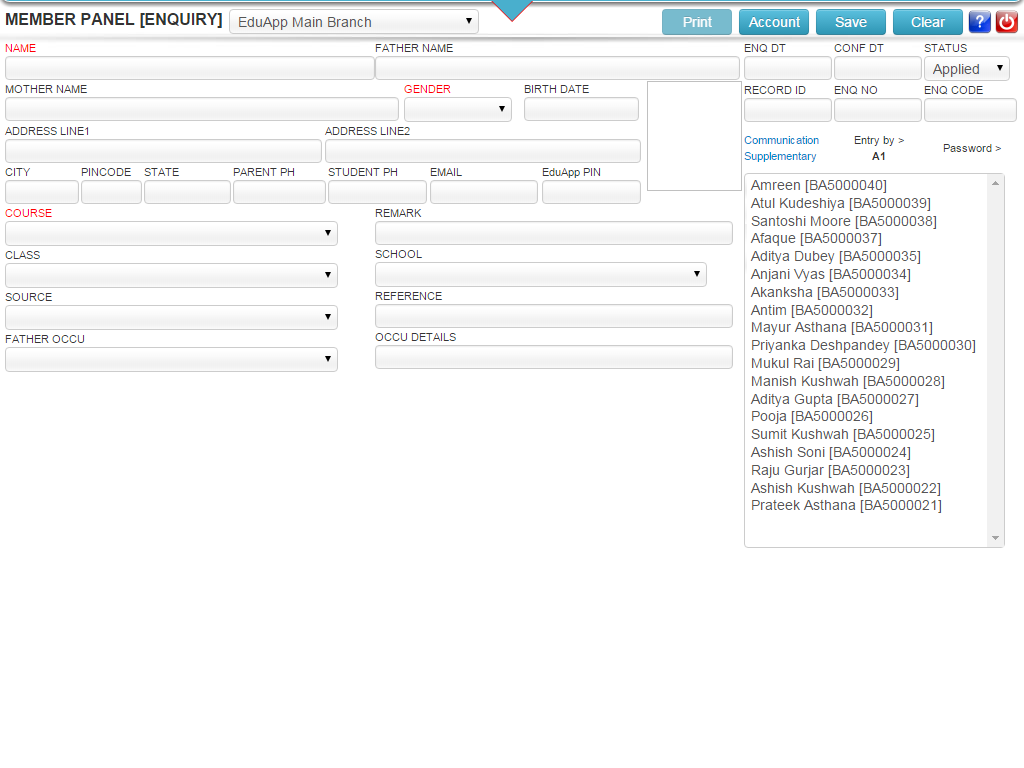Select Priyanka Deshpandey [BA5000030]
This screenshot has height=768, width=1024.
pyautogui.click(x=863, y=345)
